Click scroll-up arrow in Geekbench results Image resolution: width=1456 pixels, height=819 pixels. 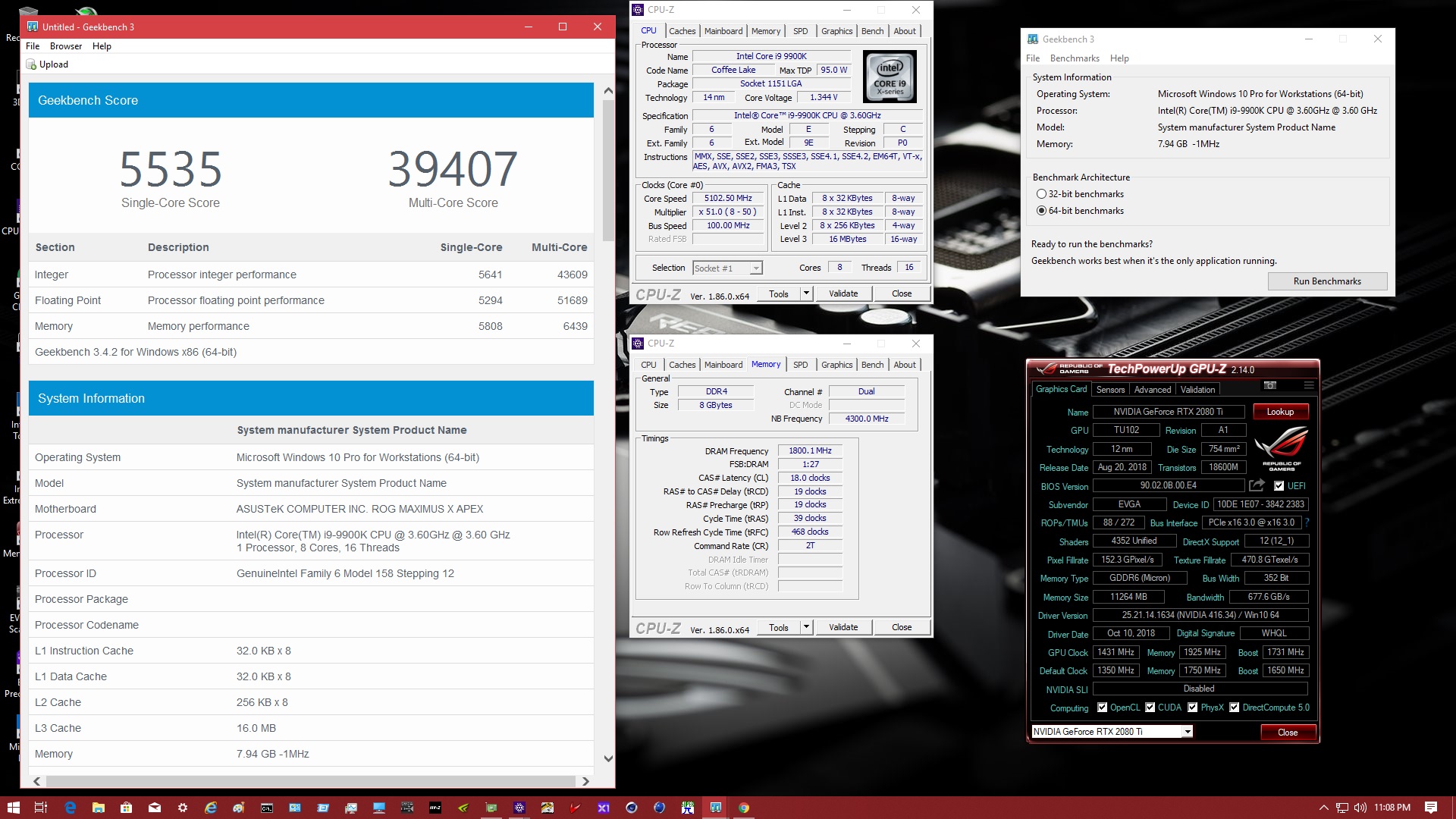[x=608, y=90]
